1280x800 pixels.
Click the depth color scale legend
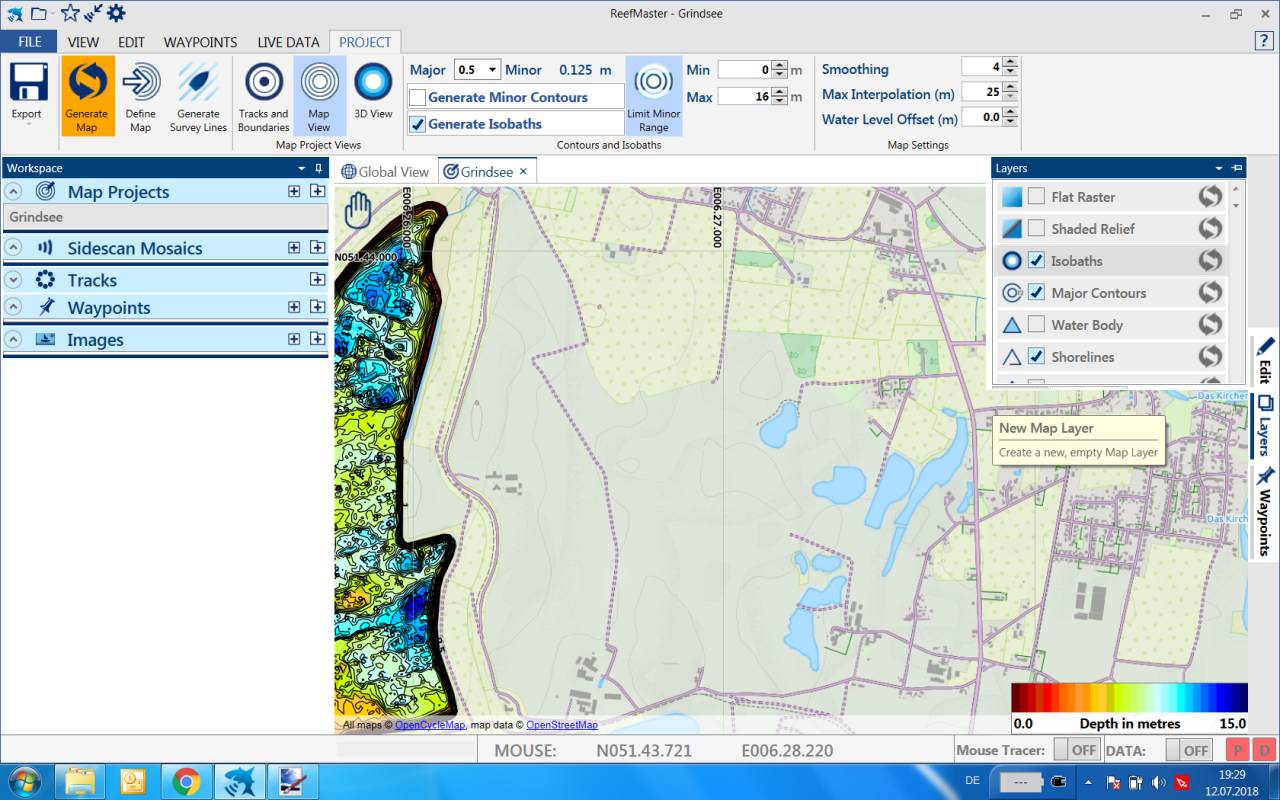pos(1129,697)
